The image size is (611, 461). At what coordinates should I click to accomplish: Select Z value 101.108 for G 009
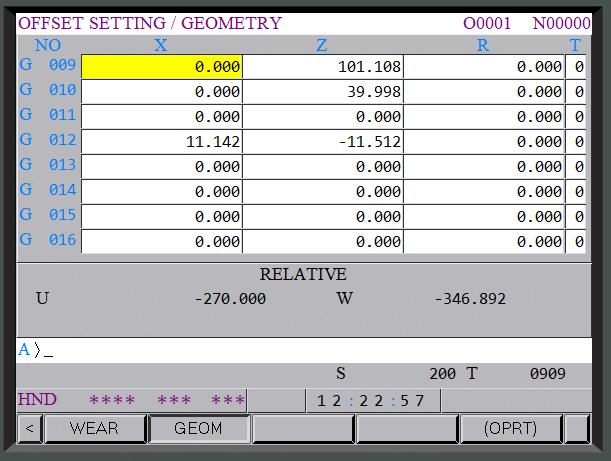tap(323, 67)
